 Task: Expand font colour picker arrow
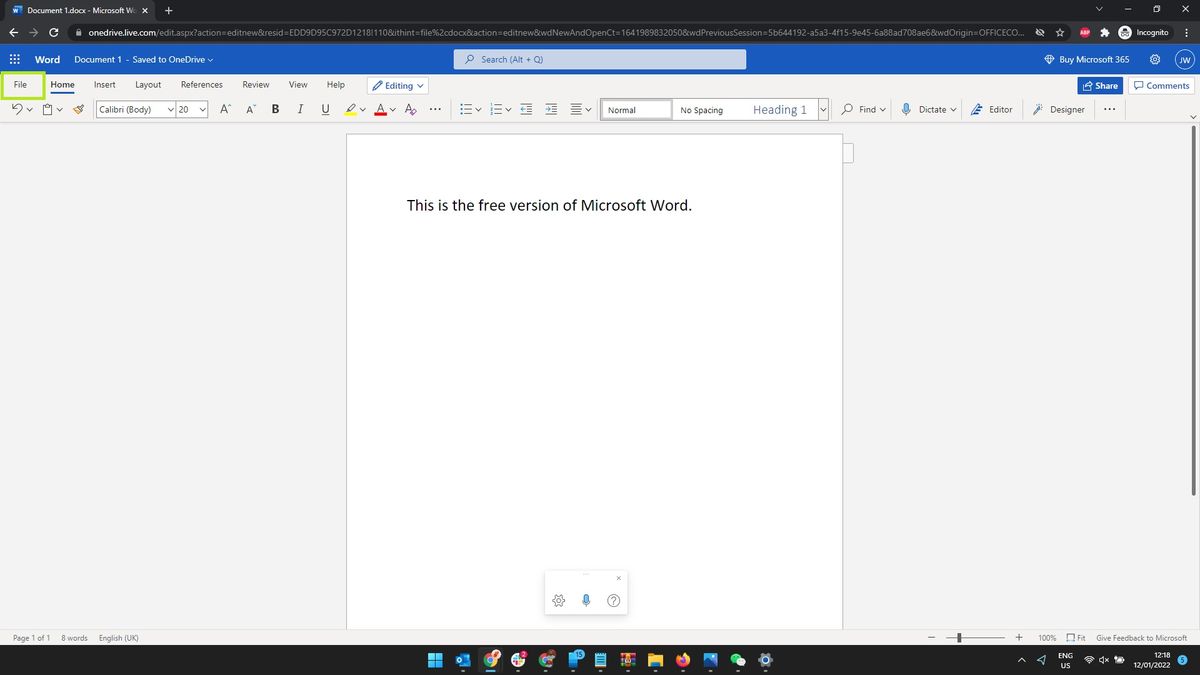click(x=393, y=110)
